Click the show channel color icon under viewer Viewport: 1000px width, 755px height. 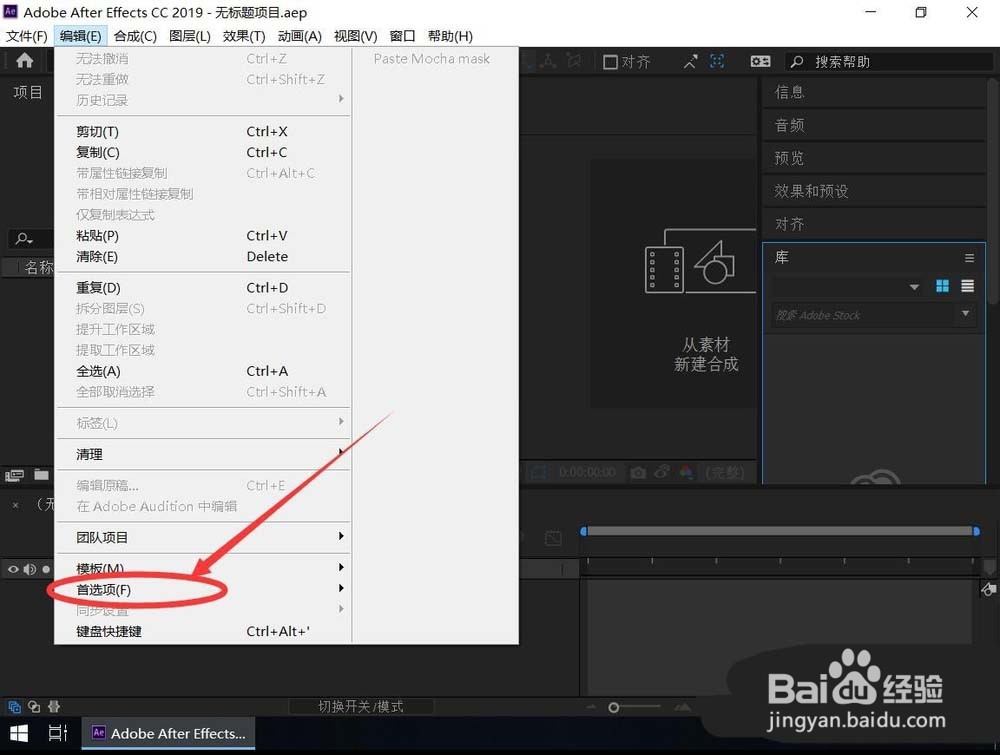coord(686,473)
